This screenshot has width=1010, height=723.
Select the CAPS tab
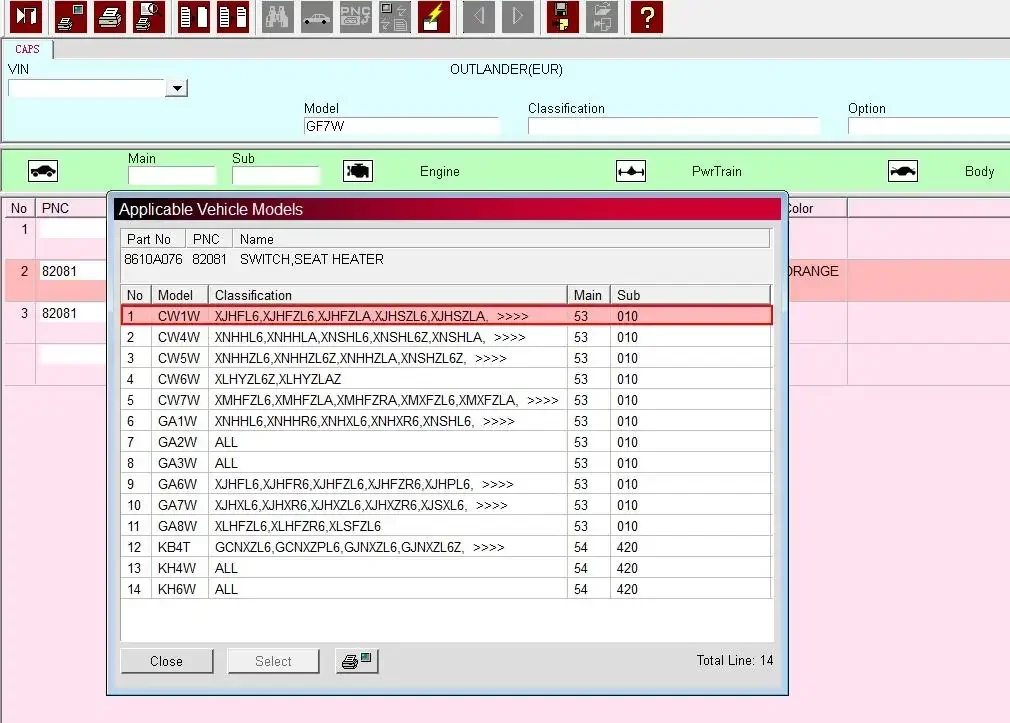coord(27,49)
